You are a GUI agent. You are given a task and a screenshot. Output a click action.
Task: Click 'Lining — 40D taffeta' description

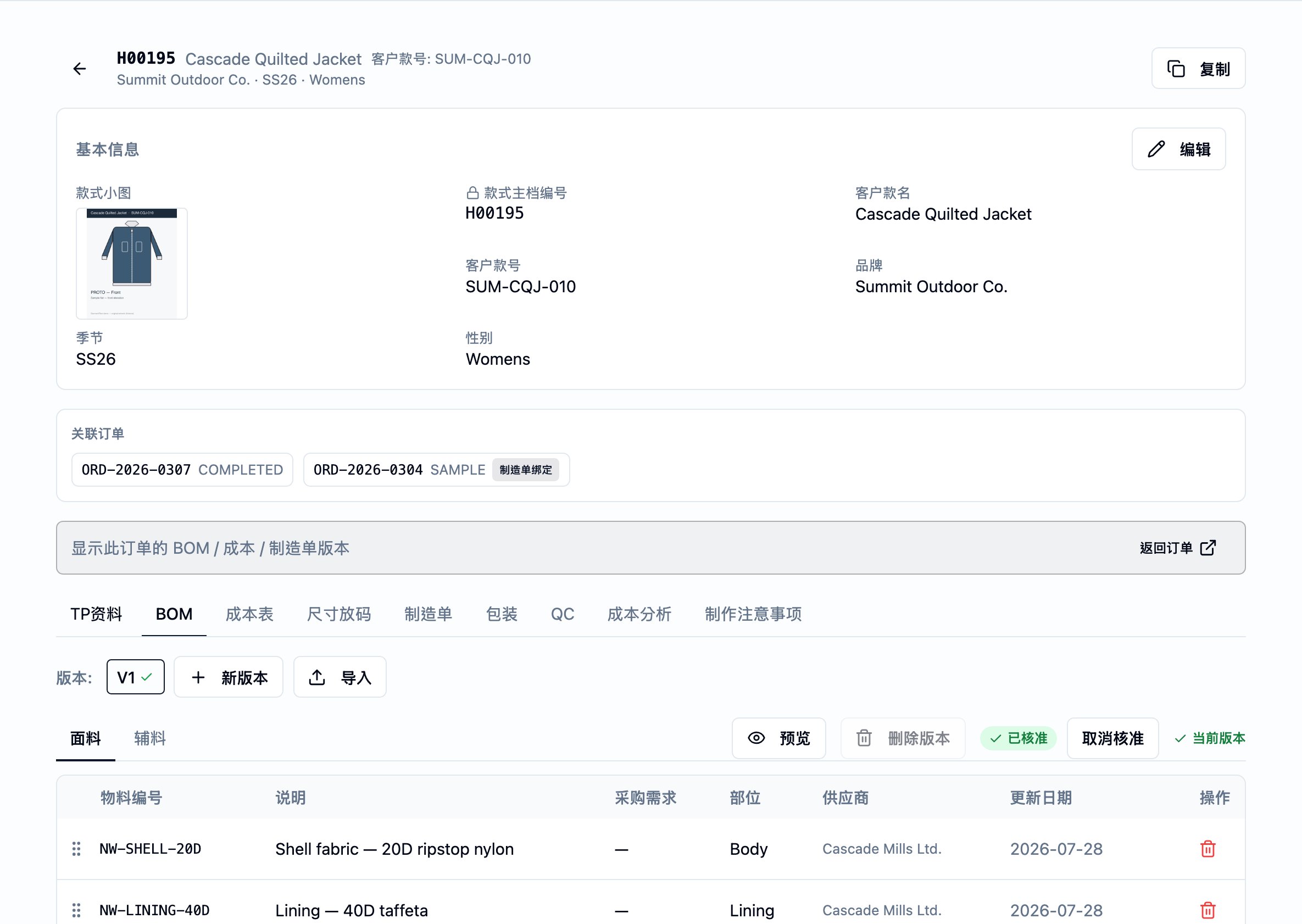[x=351, y=910]
